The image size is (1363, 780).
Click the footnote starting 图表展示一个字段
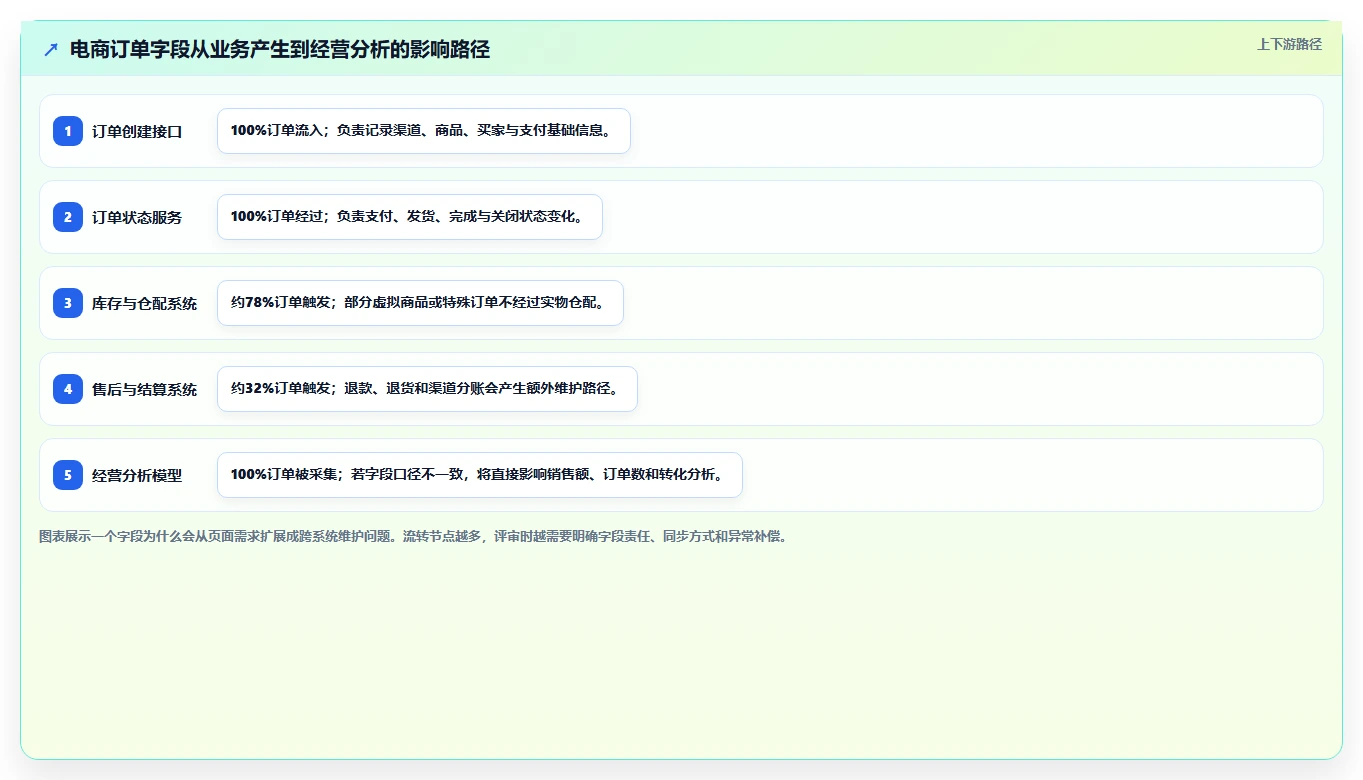coord(413,536)
